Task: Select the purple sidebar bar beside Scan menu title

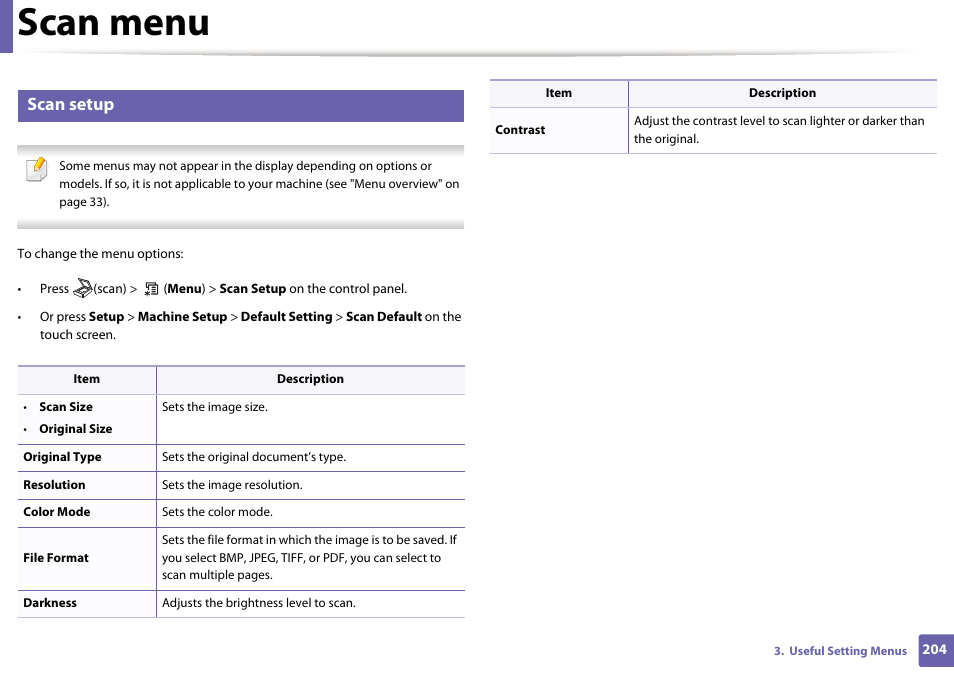Action: pyautogui.click(x=6, y=27)
